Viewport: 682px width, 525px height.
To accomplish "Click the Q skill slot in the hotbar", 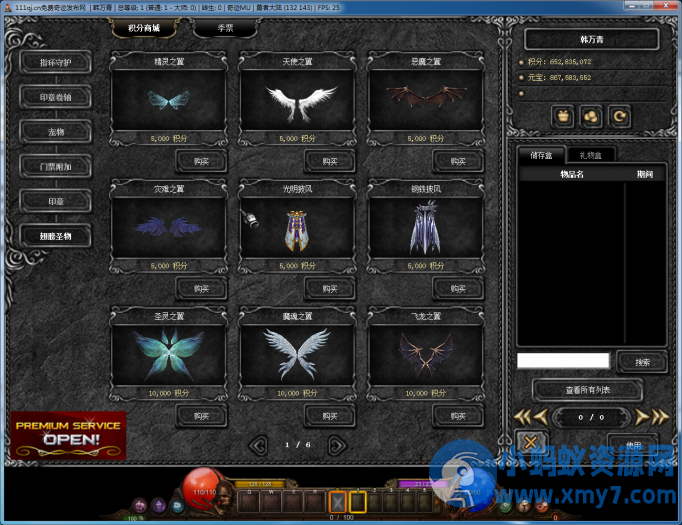I will (x=249, y=502).
